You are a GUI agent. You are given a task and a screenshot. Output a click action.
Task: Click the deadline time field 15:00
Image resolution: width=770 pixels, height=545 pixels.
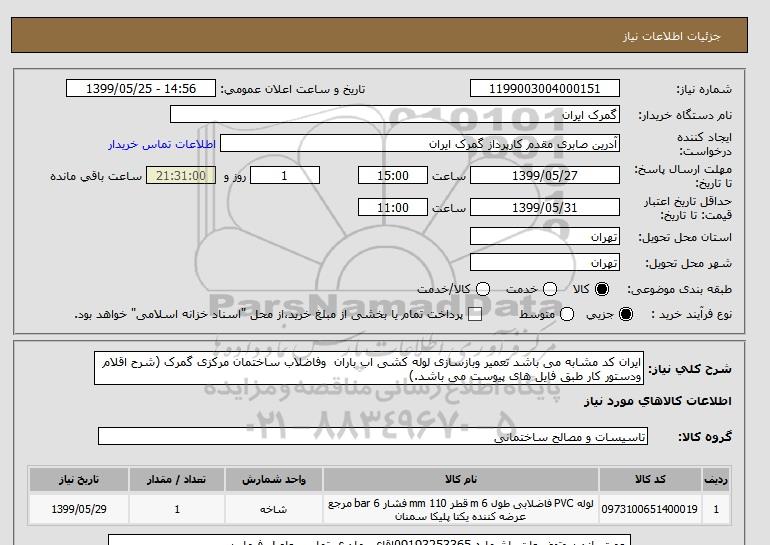click(393, 175)
